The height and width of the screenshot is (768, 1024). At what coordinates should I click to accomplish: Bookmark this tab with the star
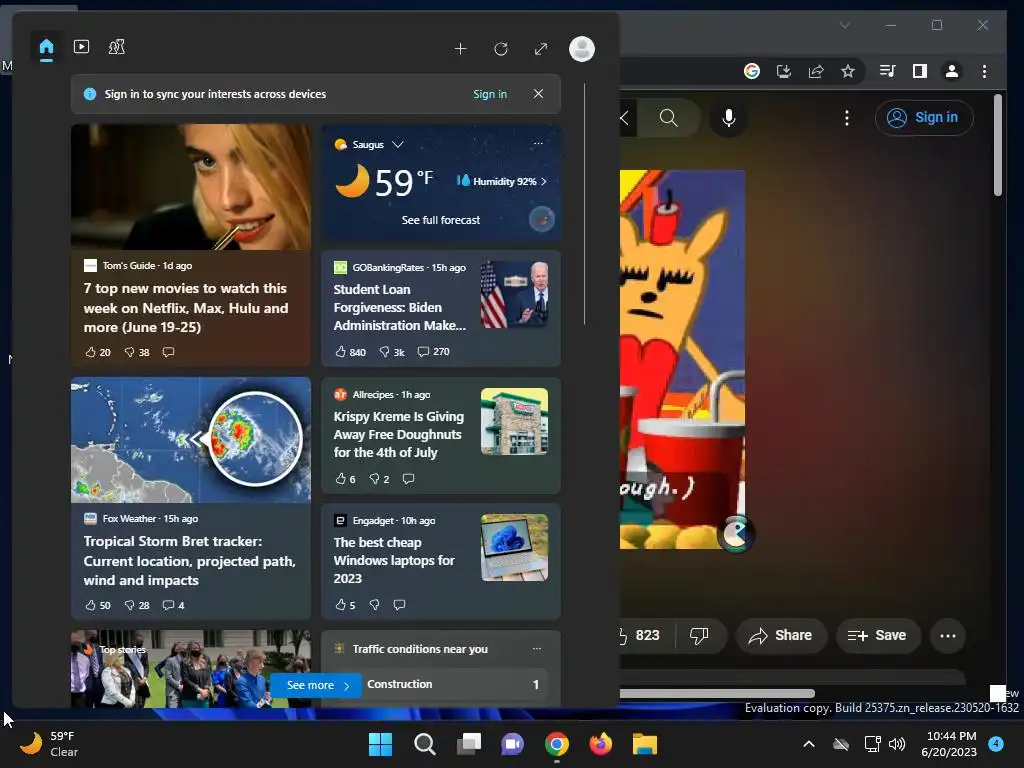point(848,71)
